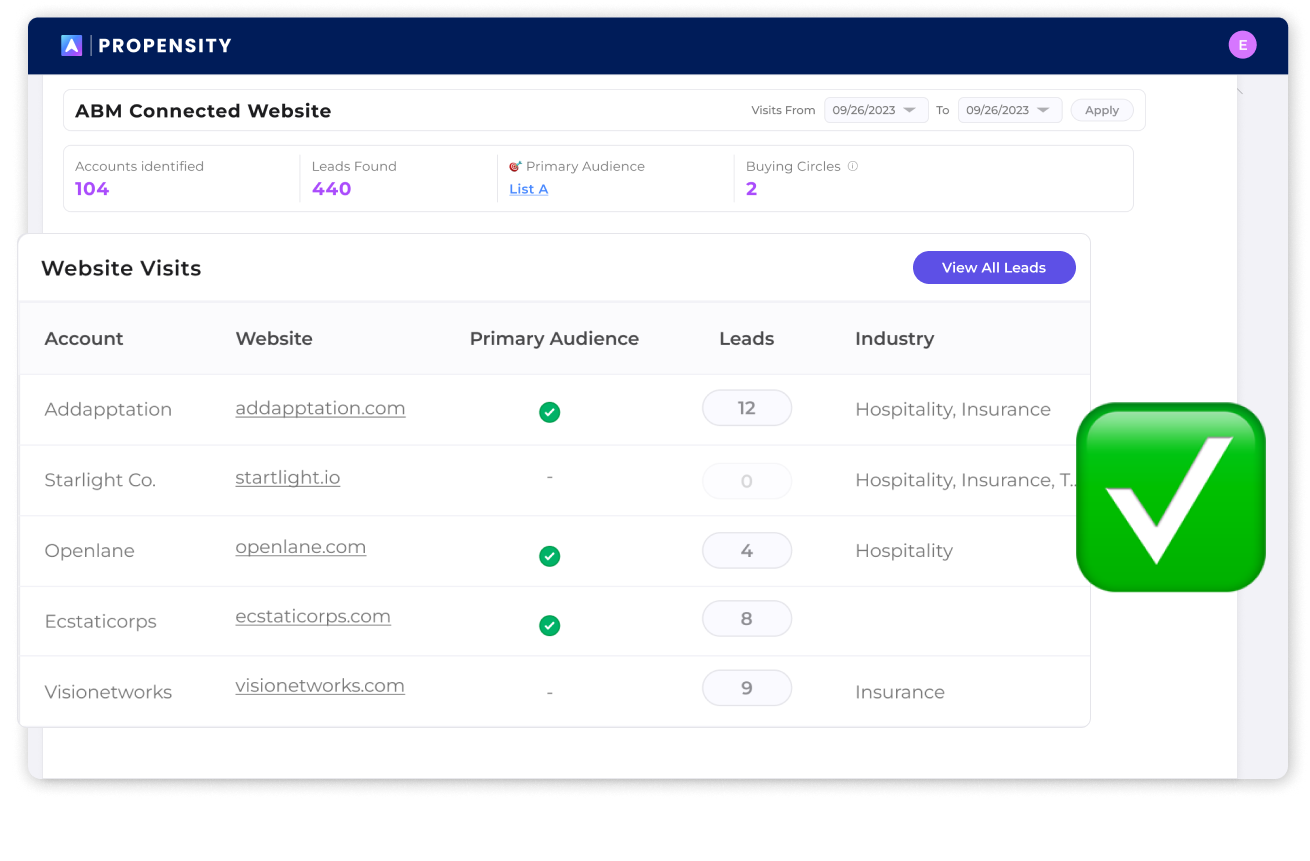
Task: Visit the openlane.com link
Action: point(300,547)
